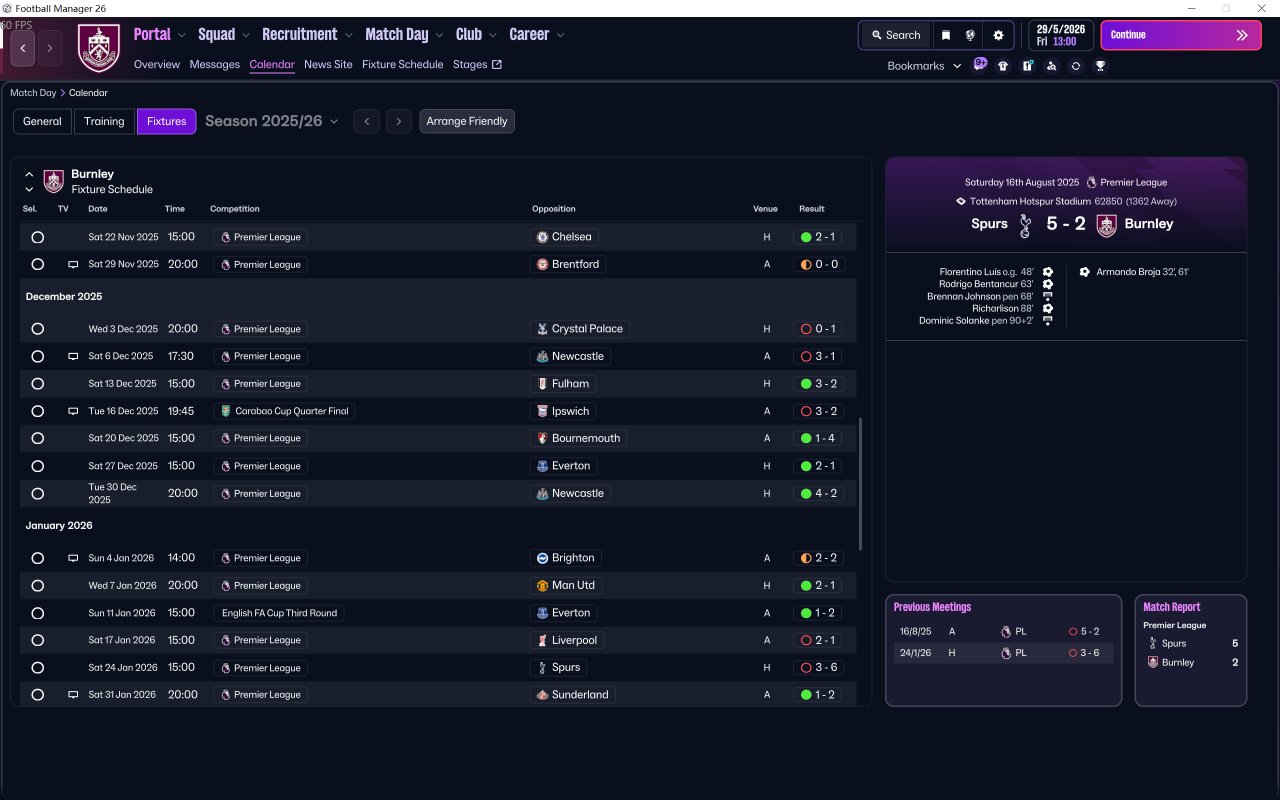Click the circular refresh icon in bookmarks bar

coord(1076,66)
